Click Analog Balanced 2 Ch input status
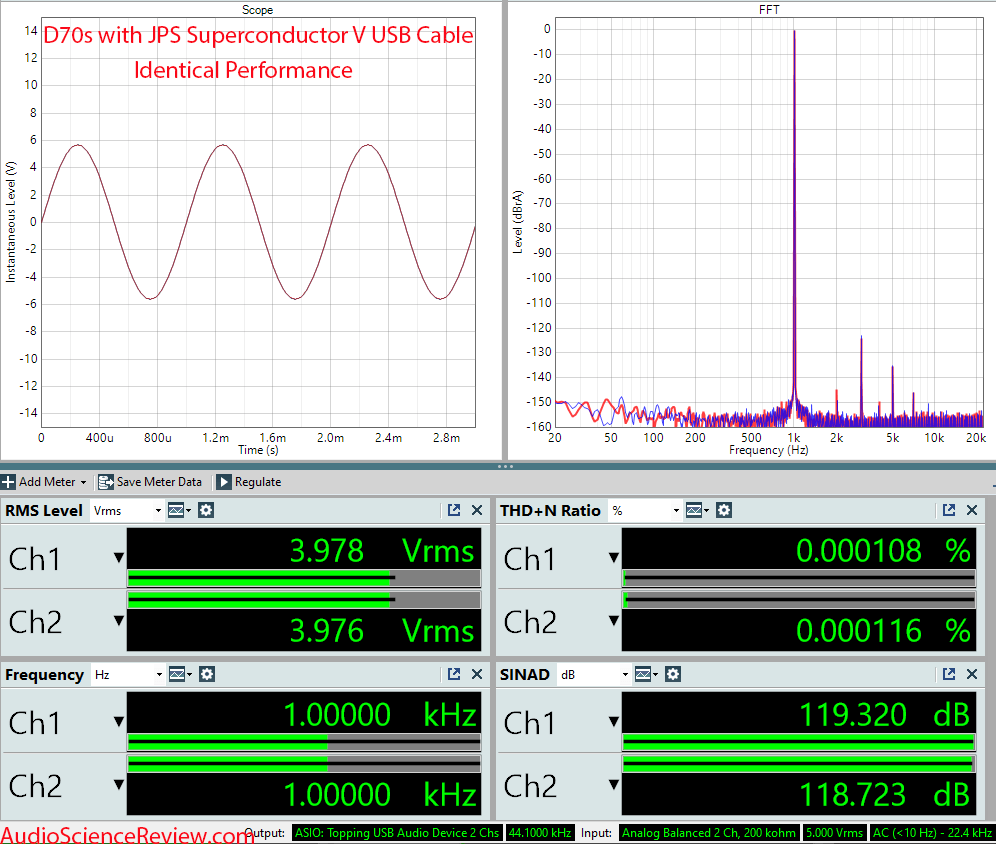 pos(709,833)
